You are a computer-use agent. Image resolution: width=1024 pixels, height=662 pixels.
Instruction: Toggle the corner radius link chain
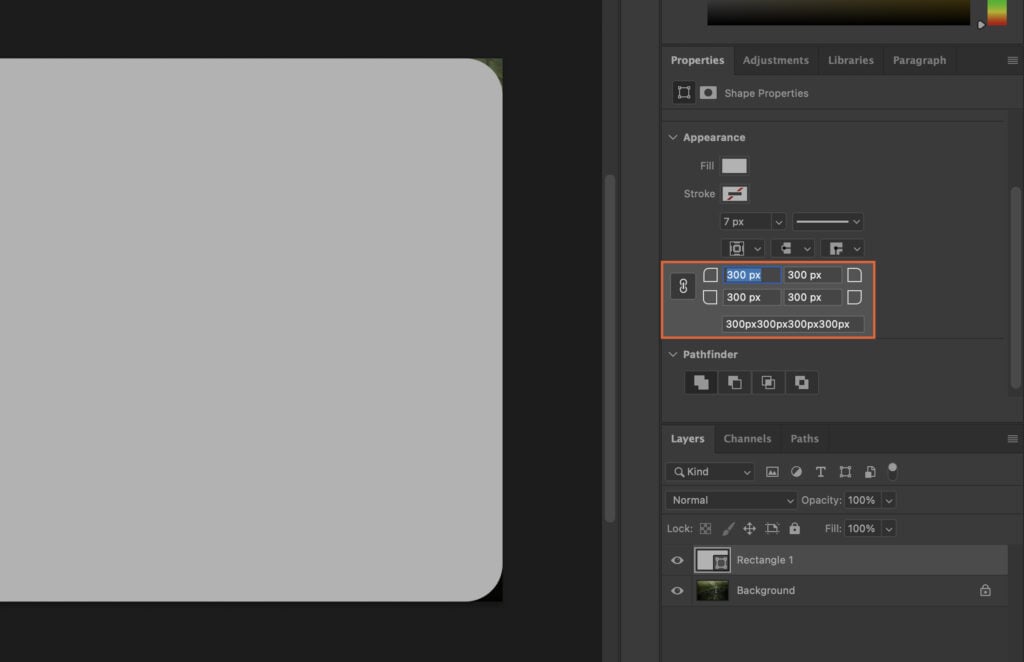pos(683,286)
